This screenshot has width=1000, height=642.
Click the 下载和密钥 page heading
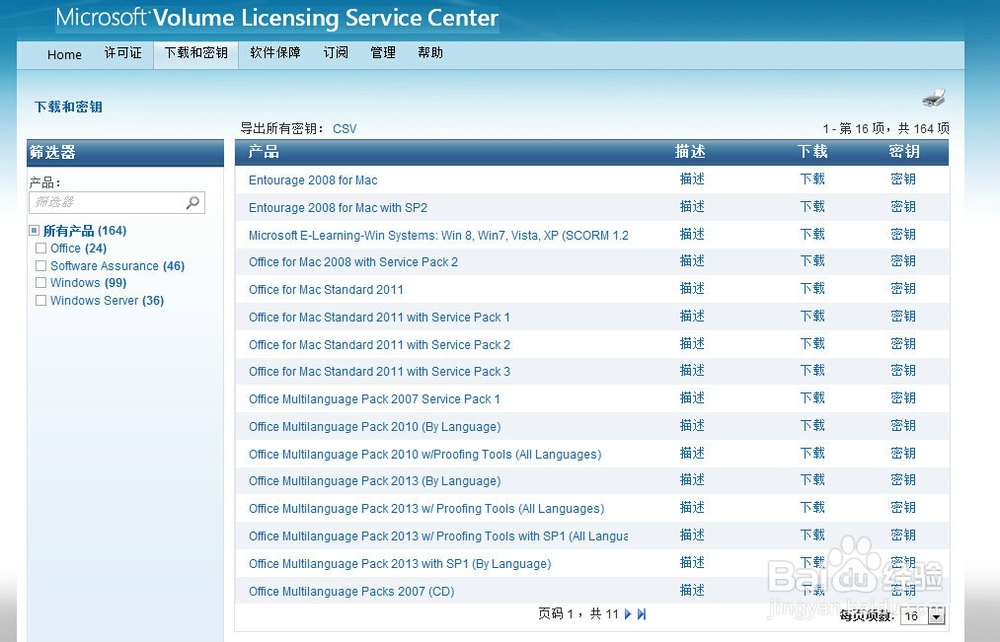[x=68, y=106]
